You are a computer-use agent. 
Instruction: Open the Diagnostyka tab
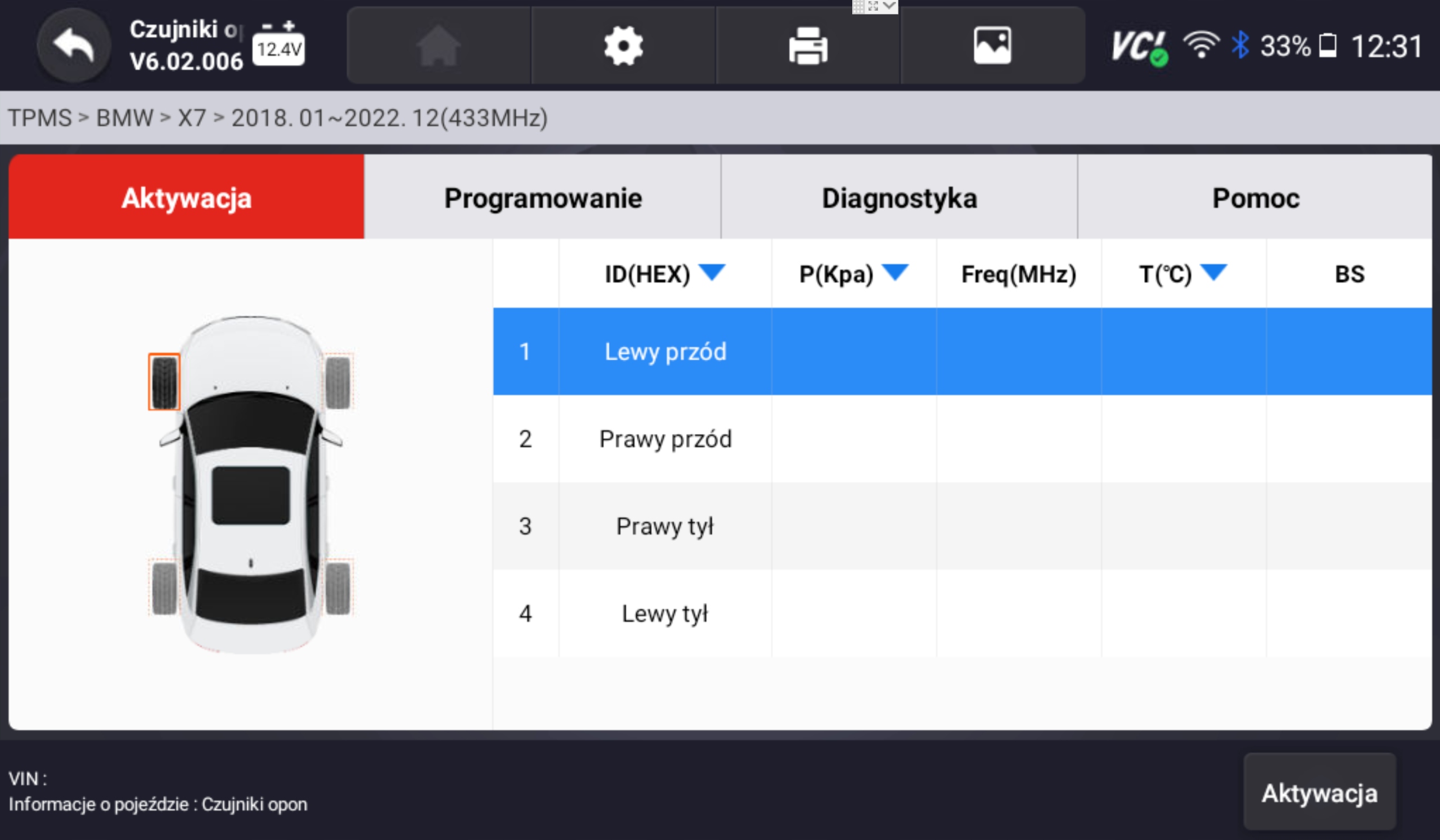pyautogui.click(x=899, y=197)
